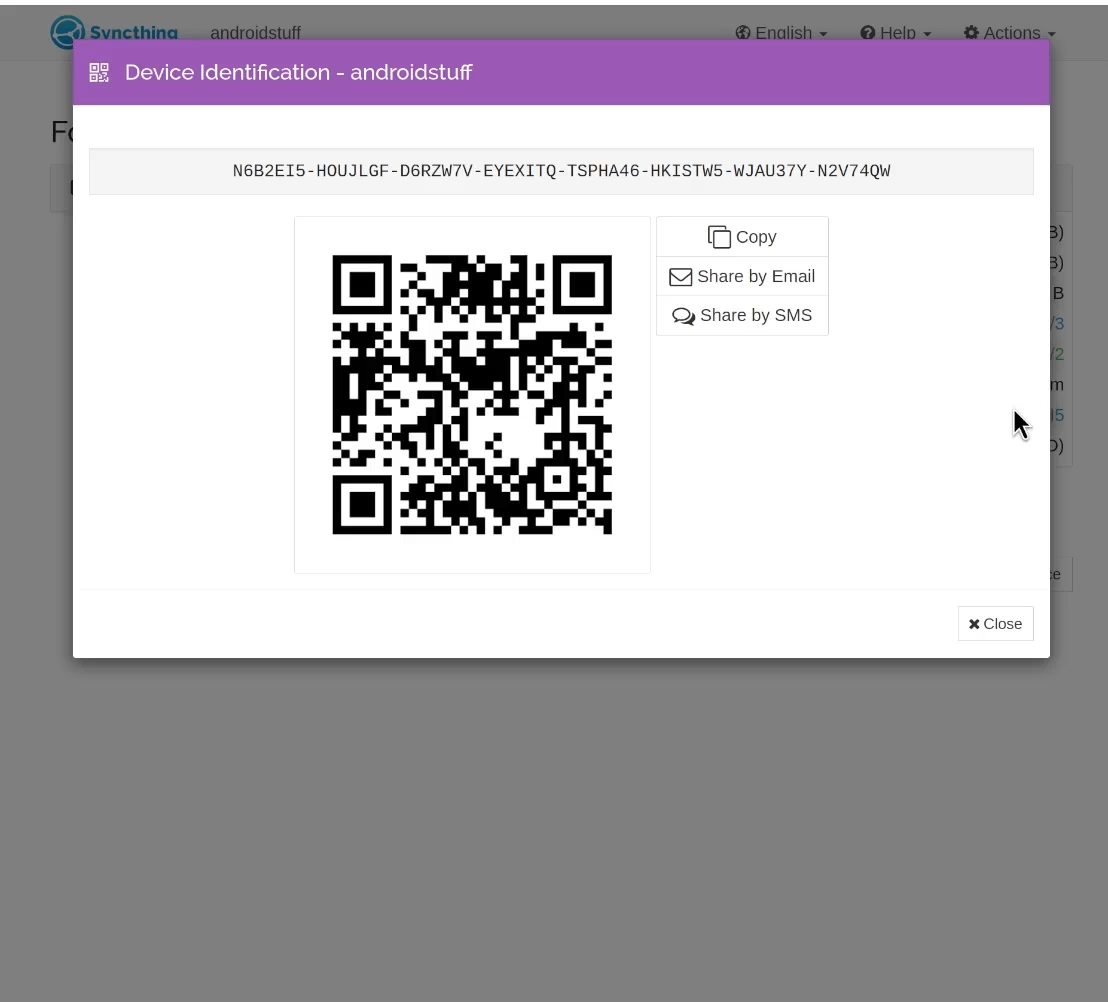Viewport: 1108px width, 1002px height.
Task: Click the QR icon in dialog title
Action: point(99,72)
